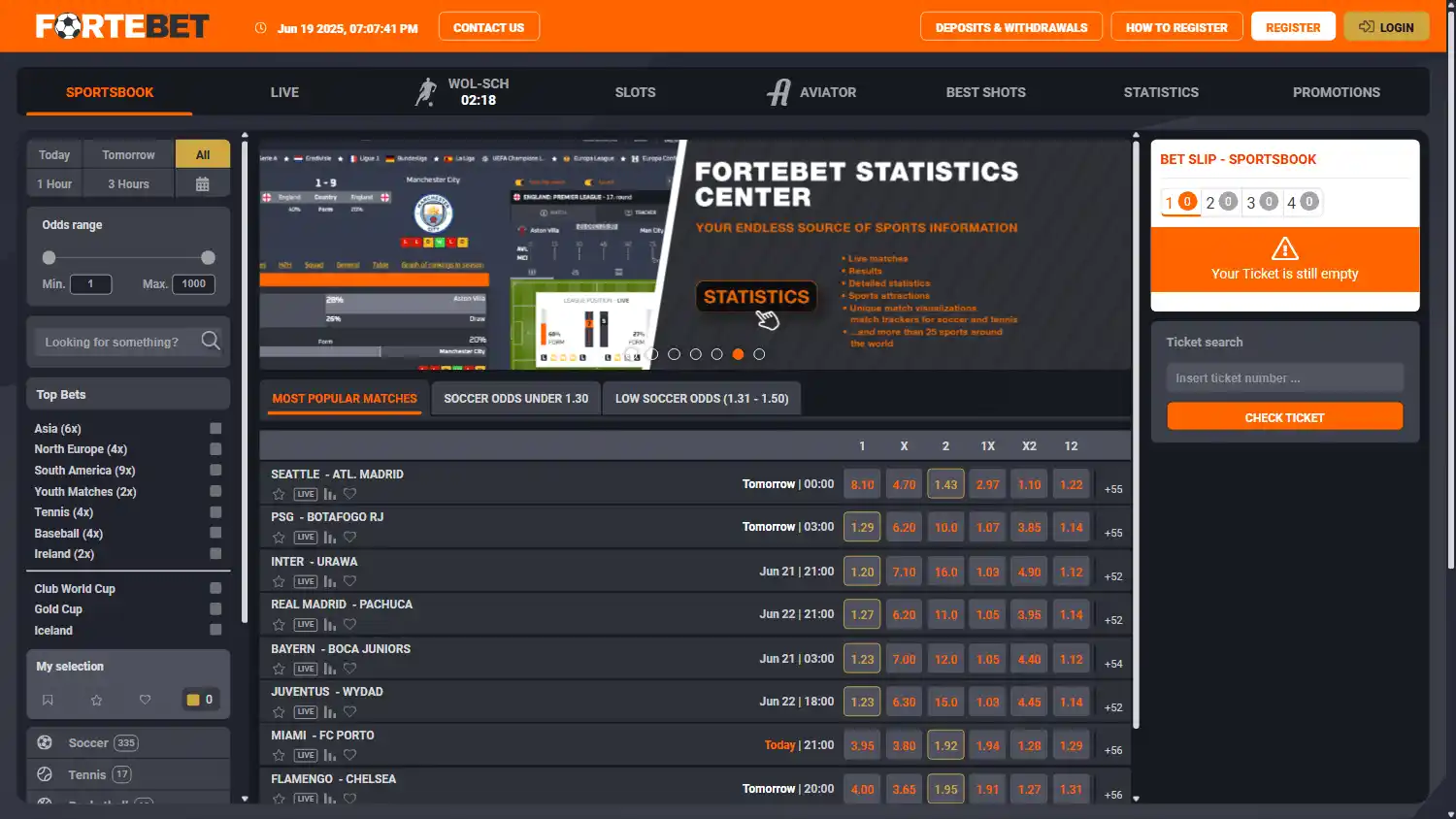Switch to LOW SOCCER ODDS (1.31 - 1.50) tab

(702, 398)
